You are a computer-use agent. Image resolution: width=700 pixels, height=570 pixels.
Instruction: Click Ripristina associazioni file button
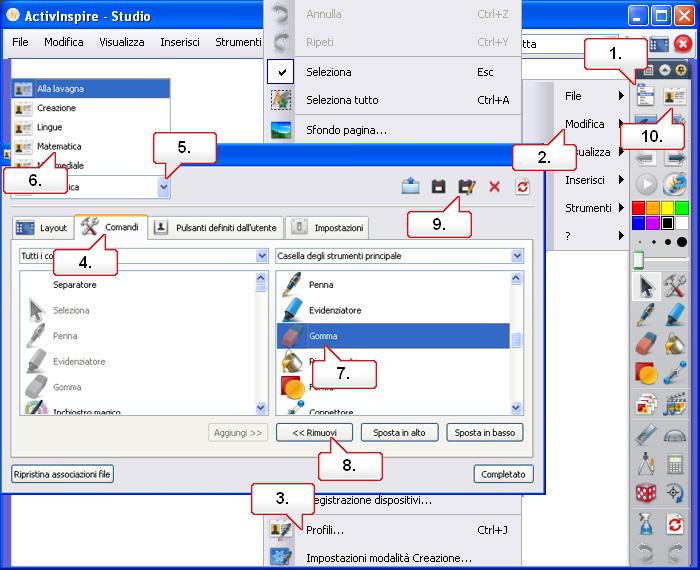62,474
